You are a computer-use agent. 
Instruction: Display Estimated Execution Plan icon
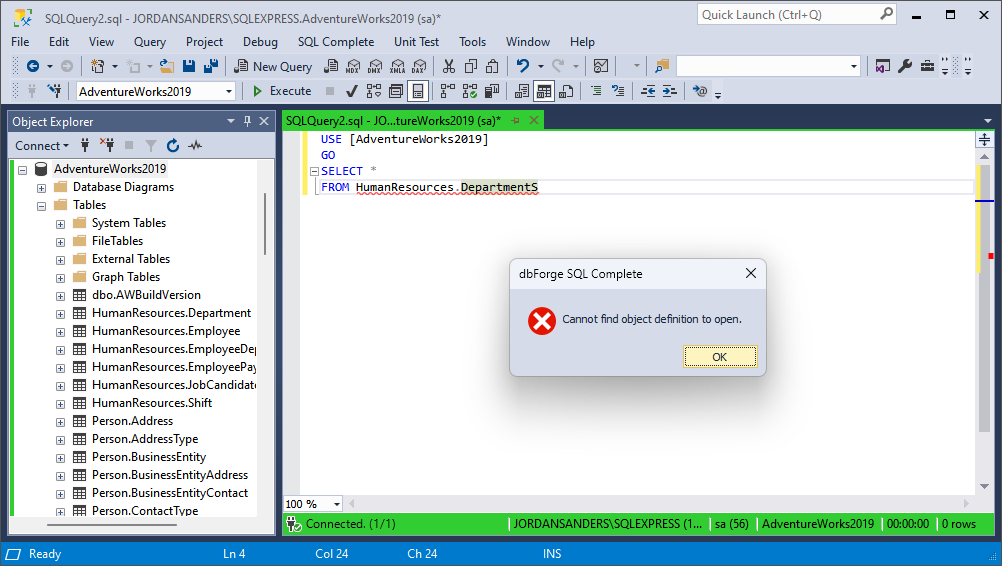[x=374, y=91]
